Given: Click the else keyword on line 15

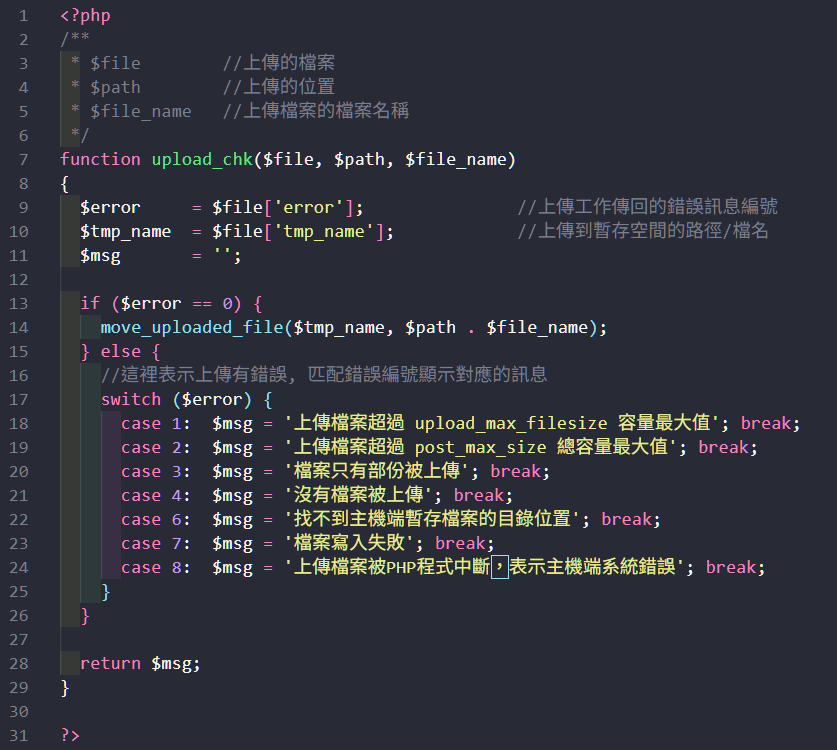Looking at the screenshot, I should coord(120,351).
